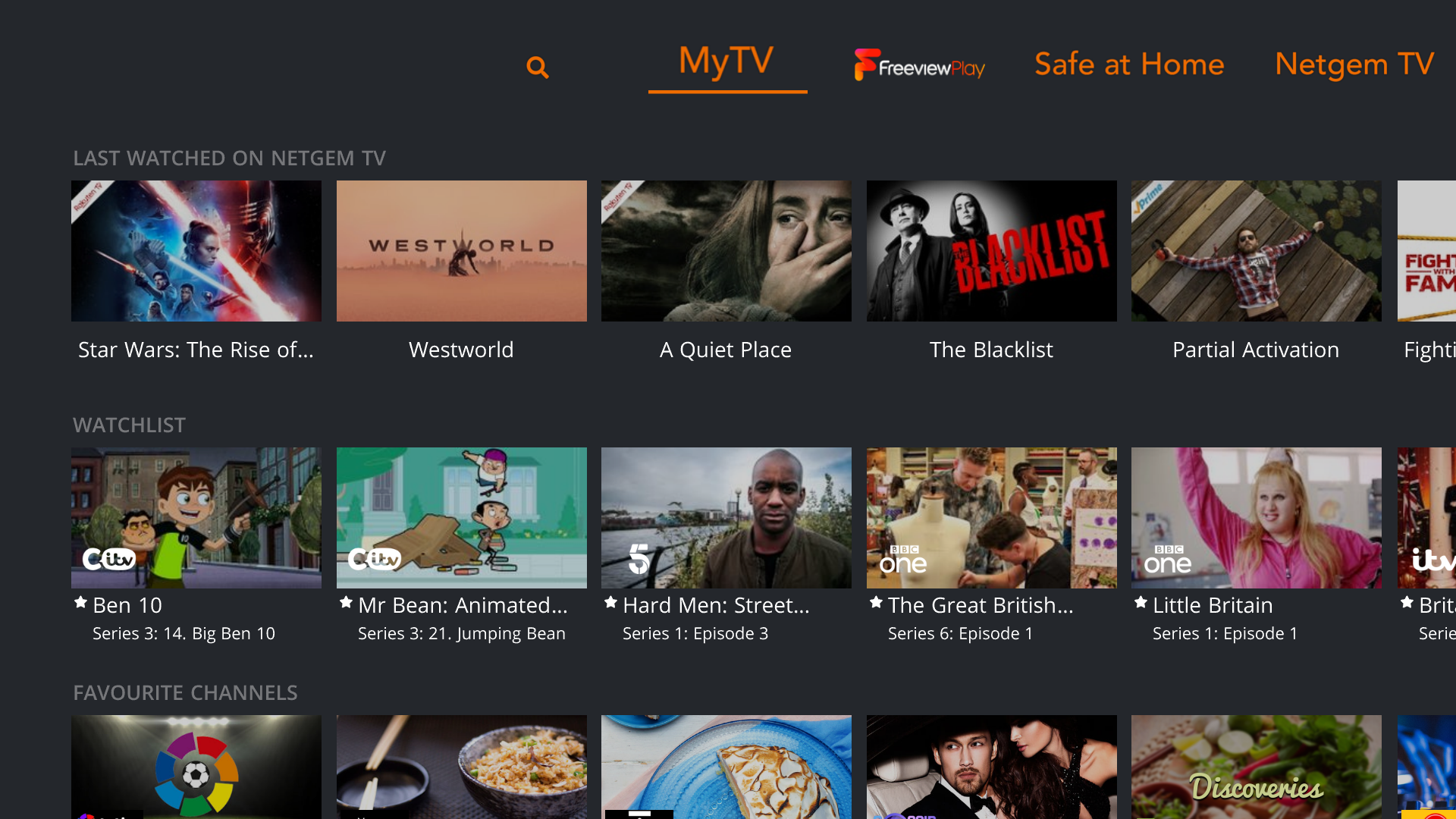
Task: Select the Westworld thumbnail
Action: (x=461, y=251)
